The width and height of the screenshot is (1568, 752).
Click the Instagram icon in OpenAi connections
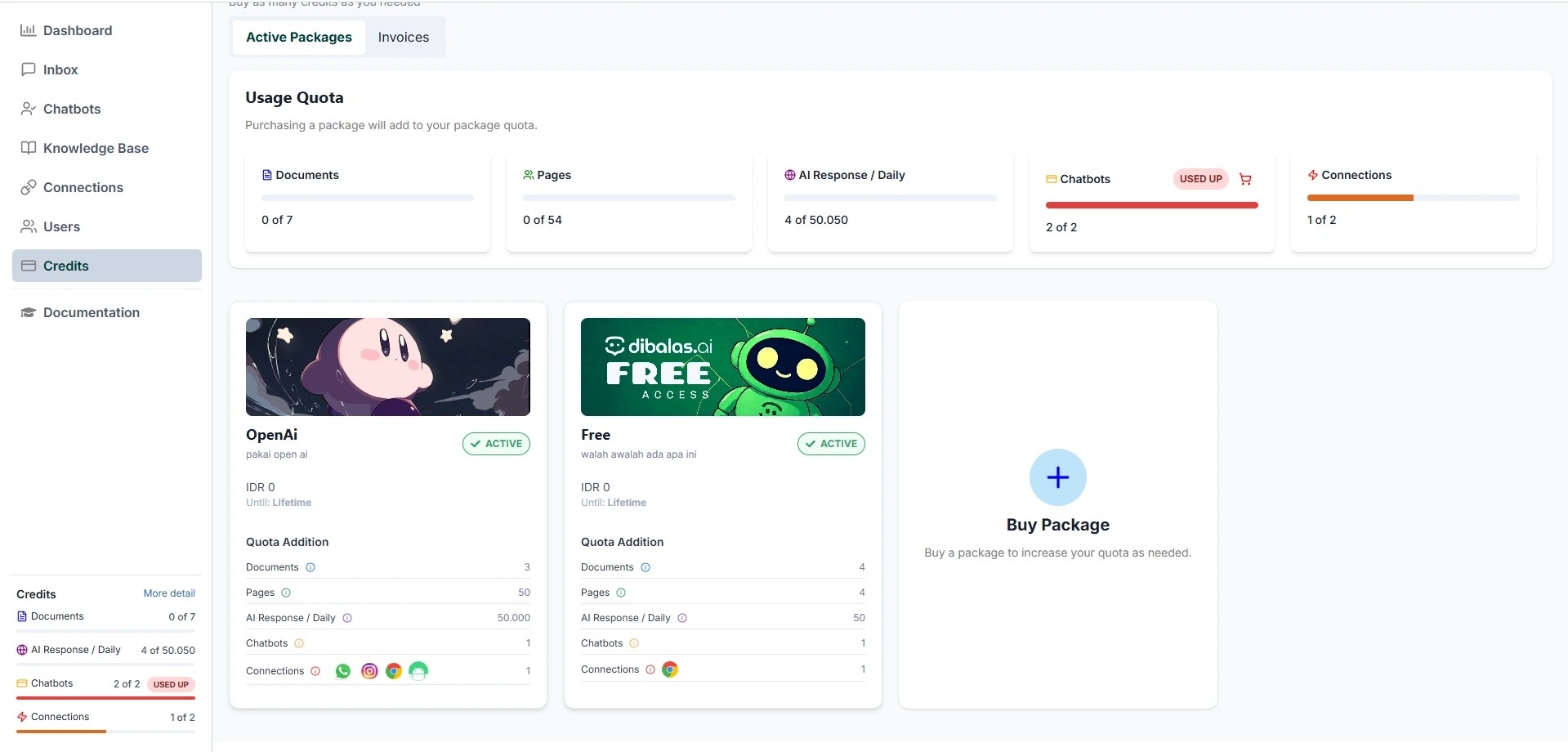tap(369, 671)
